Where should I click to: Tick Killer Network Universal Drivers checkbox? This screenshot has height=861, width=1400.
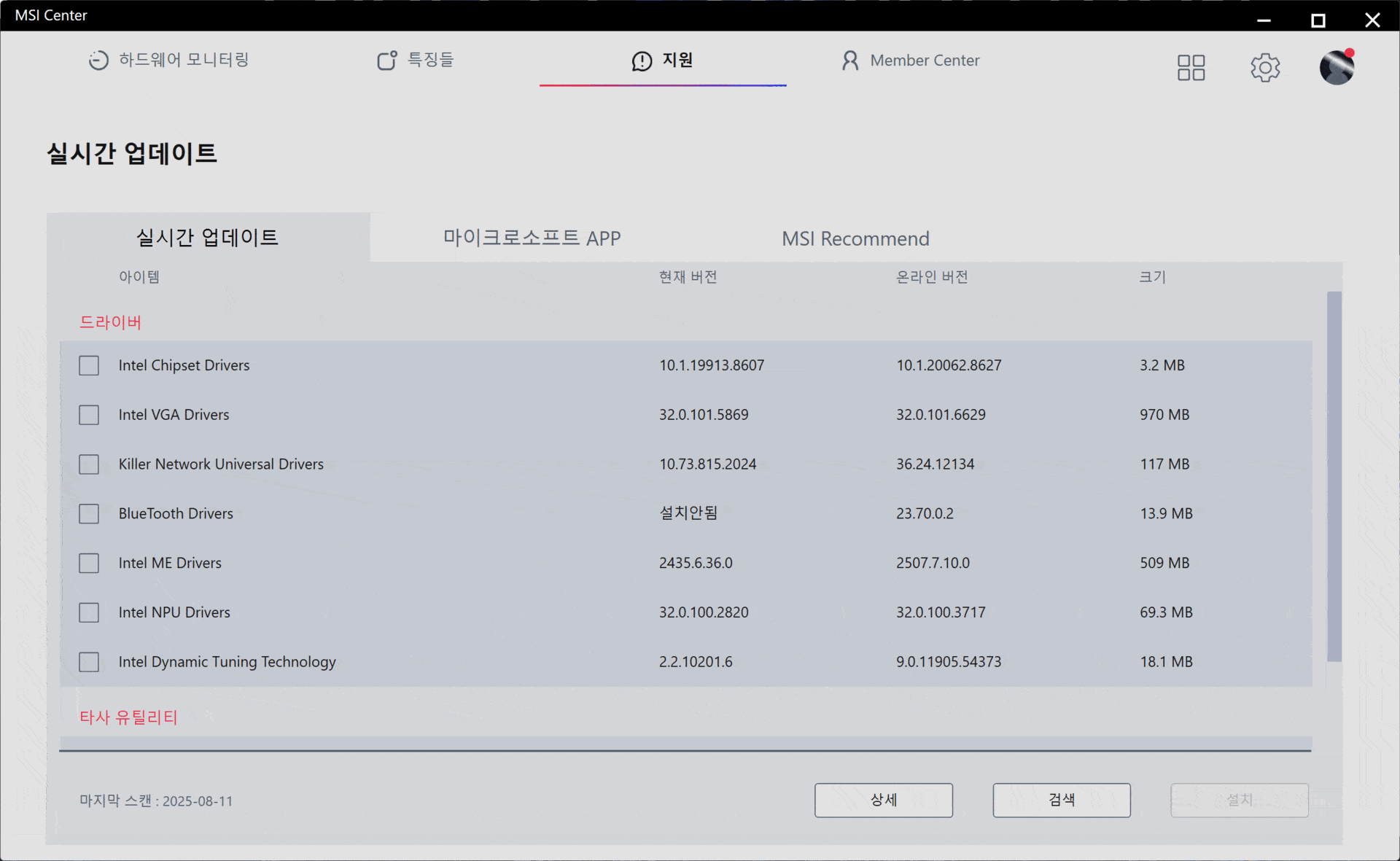tap(89, 464)
